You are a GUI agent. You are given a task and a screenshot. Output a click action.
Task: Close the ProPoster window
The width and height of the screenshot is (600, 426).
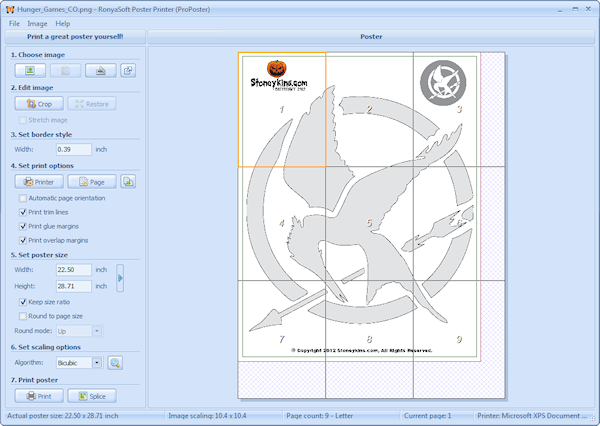589,9
